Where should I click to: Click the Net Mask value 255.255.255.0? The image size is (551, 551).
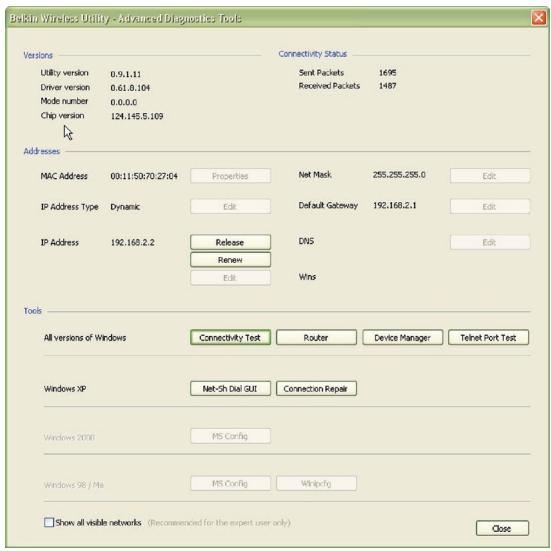(399, 175)
